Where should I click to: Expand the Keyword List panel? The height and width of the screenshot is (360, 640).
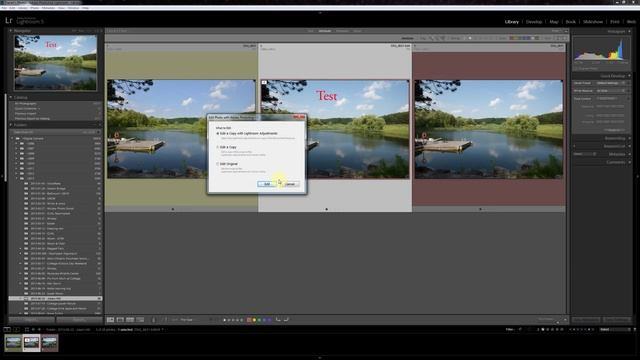pyautogui.click(x=630, y=146)
